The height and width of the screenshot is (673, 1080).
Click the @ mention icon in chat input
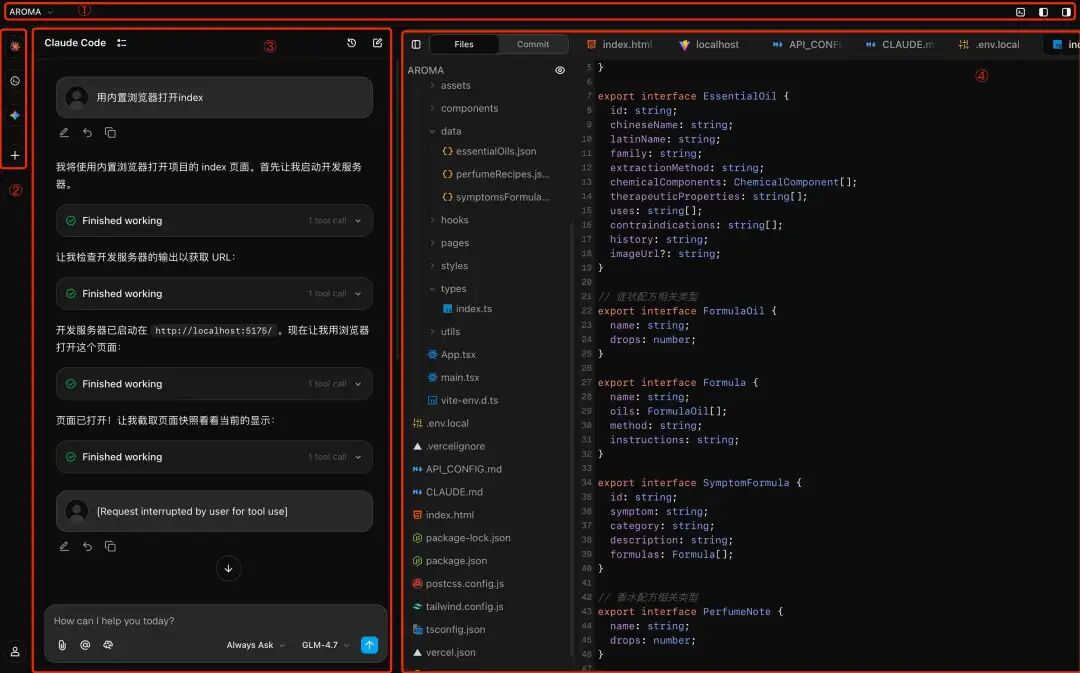point(85,645)
